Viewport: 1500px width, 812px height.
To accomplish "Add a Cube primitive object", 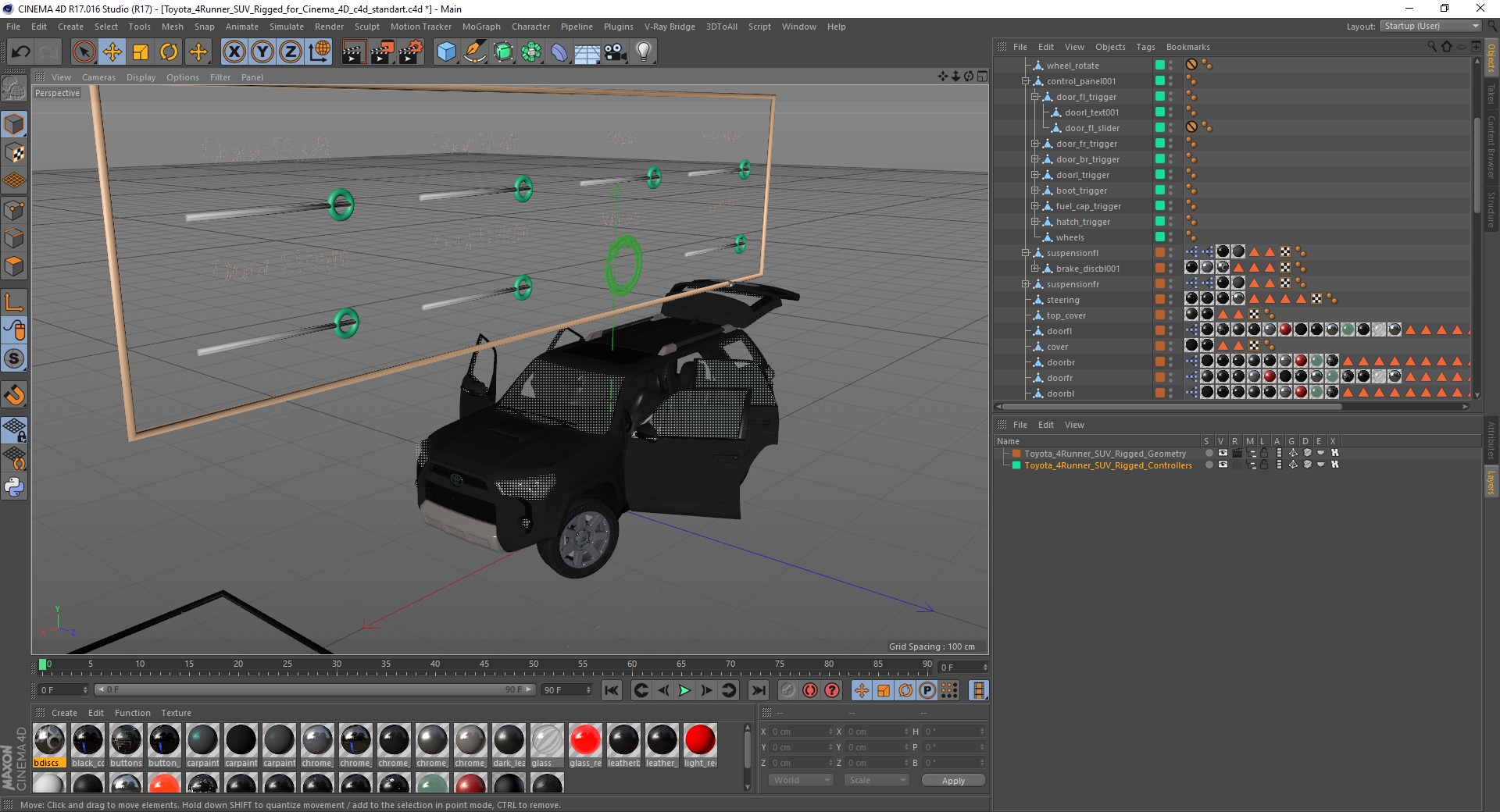I will pos(446,52).
